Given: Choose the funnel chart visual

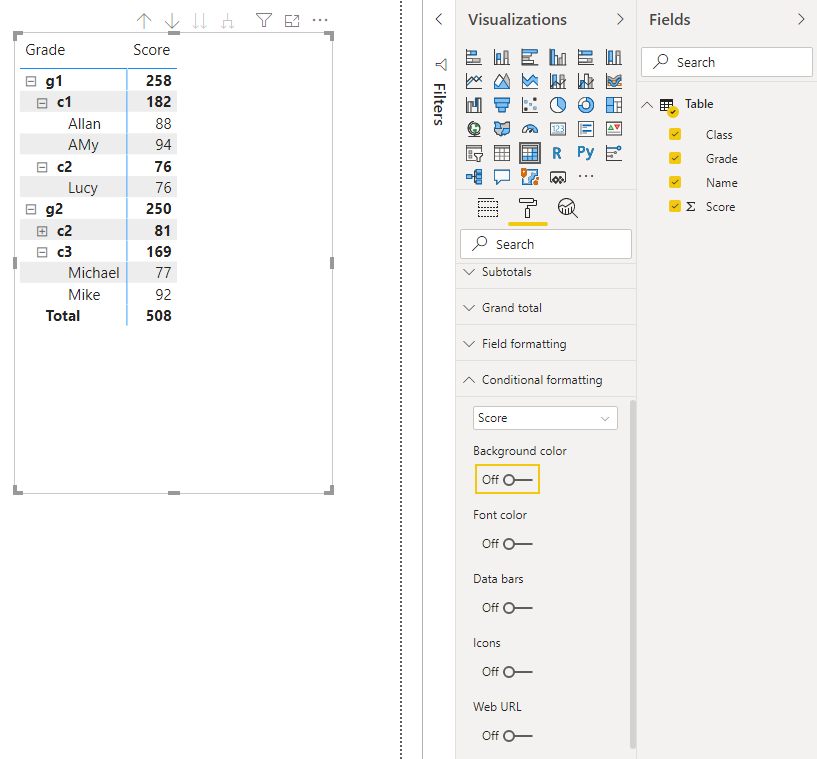Looking at the screenshot, I should point(502,105).
